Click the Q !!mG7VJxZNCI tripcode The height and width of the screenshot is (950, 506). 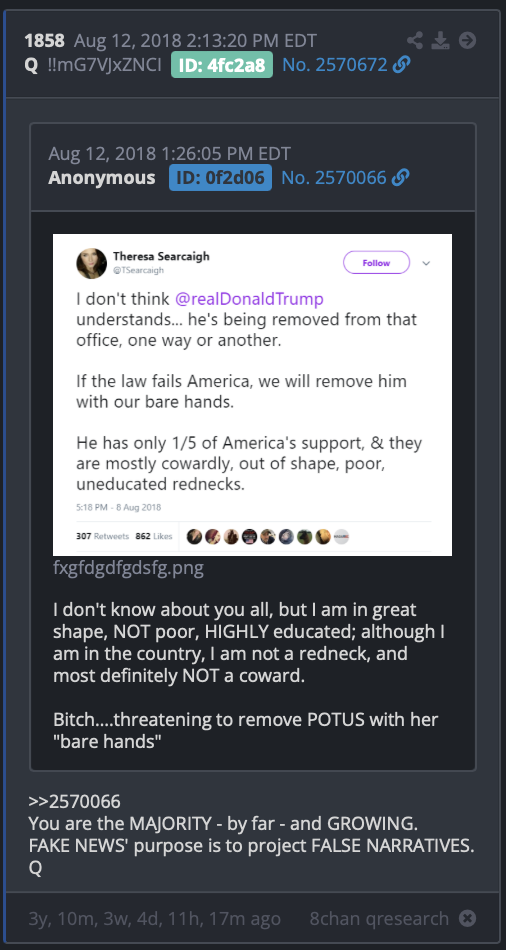93,65
